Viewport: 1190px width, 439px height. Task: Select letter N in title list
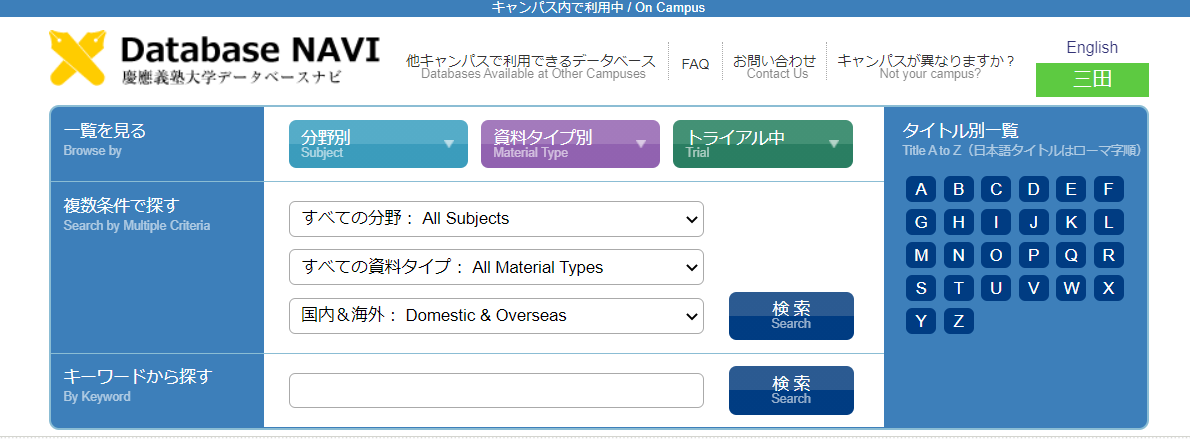959,255
